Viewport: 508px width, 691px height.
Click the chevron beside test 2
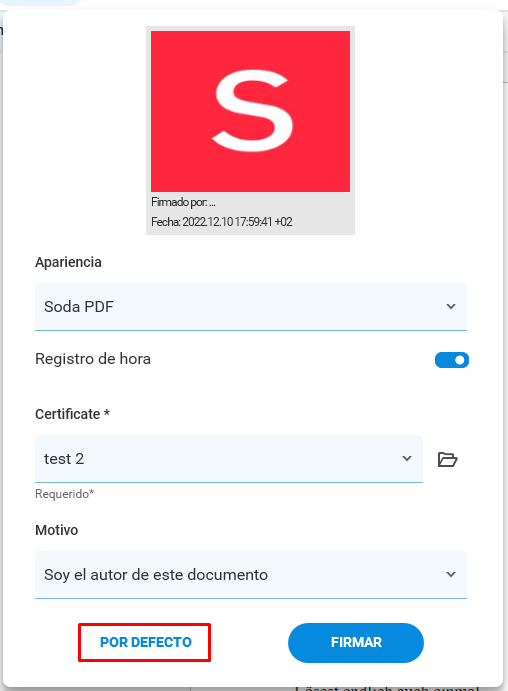coord(407,459)
